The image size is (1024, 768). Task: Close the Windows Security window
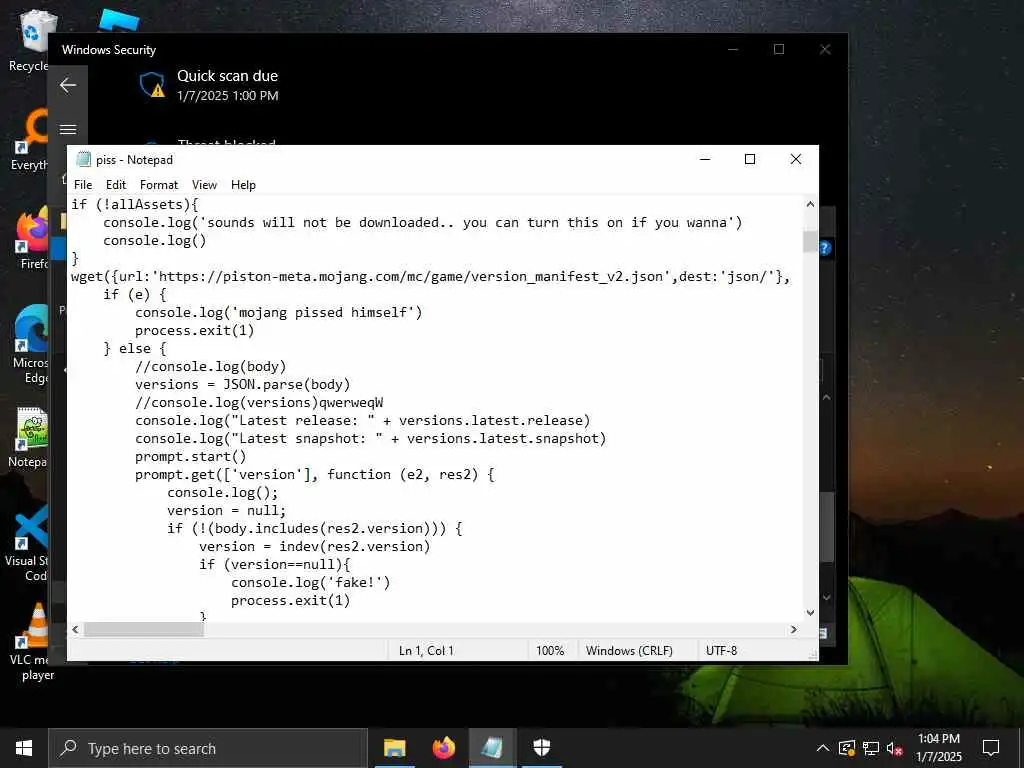(x=825, y=50)
